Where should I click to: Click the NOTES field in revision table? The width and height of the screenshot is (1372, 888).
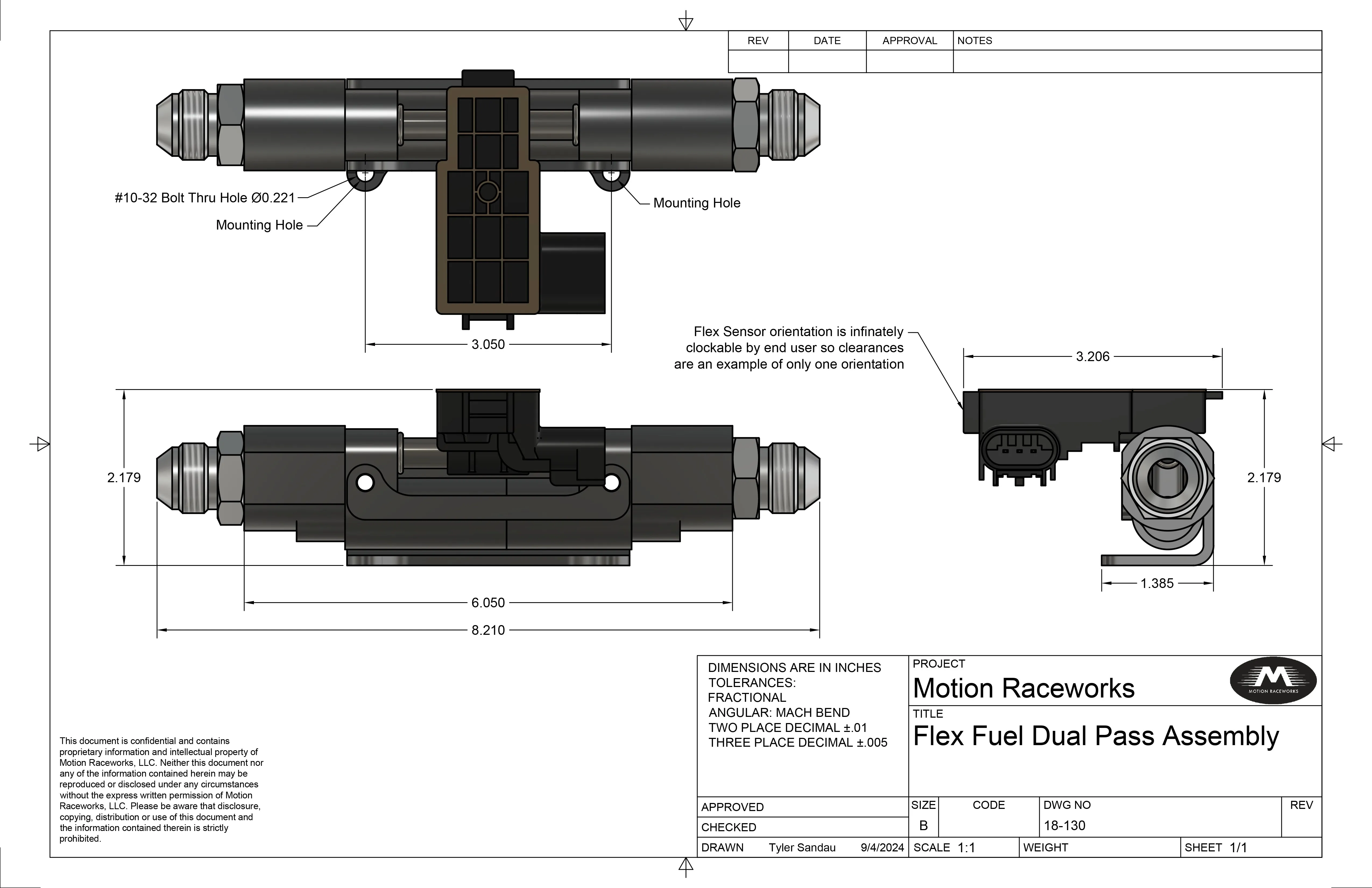click(x=1137, y=61)
